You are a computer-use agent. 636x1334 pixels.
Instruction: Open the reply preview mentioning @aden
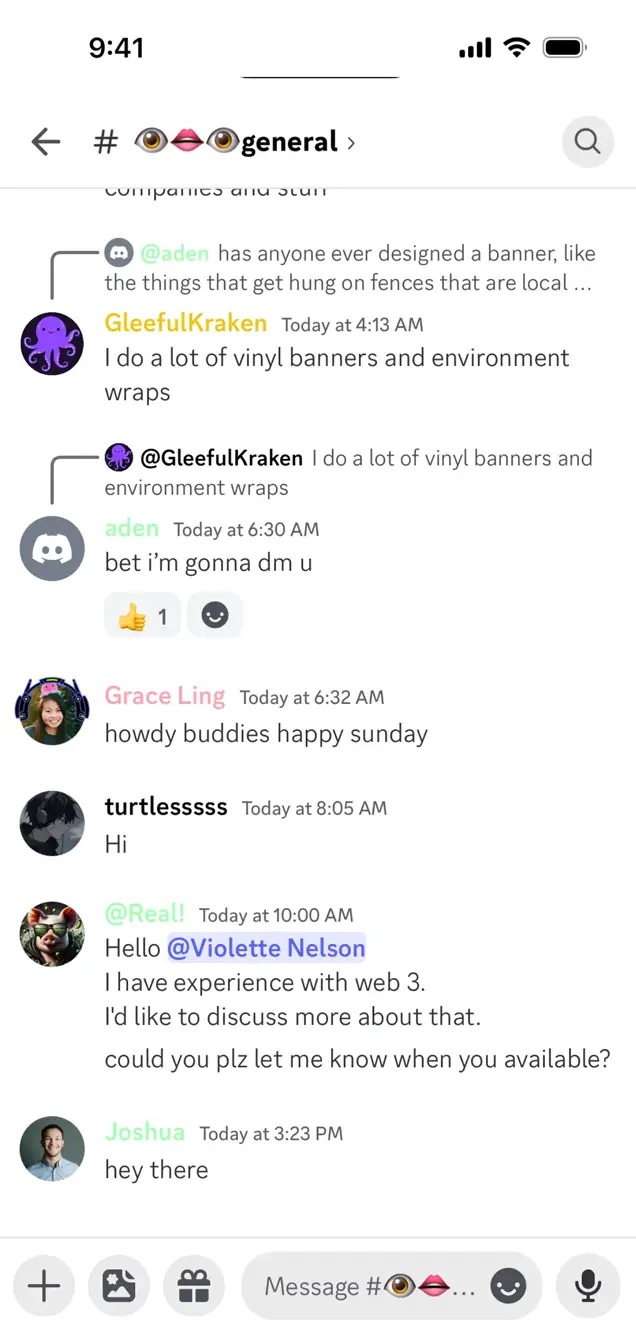click(x=349, y=268)
